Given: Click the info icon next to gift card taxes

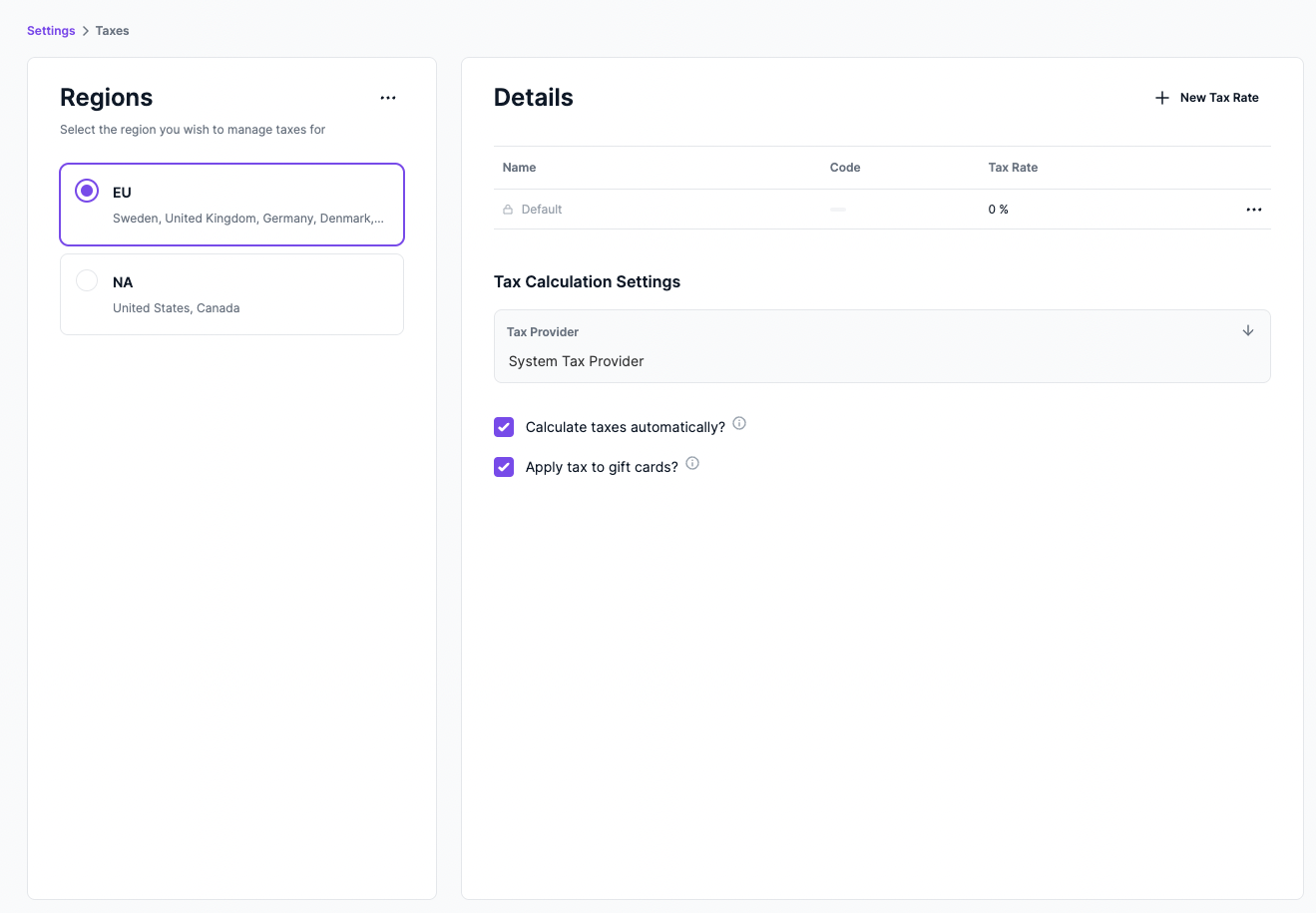Looking at the screenshot, I should pos(691,463).
